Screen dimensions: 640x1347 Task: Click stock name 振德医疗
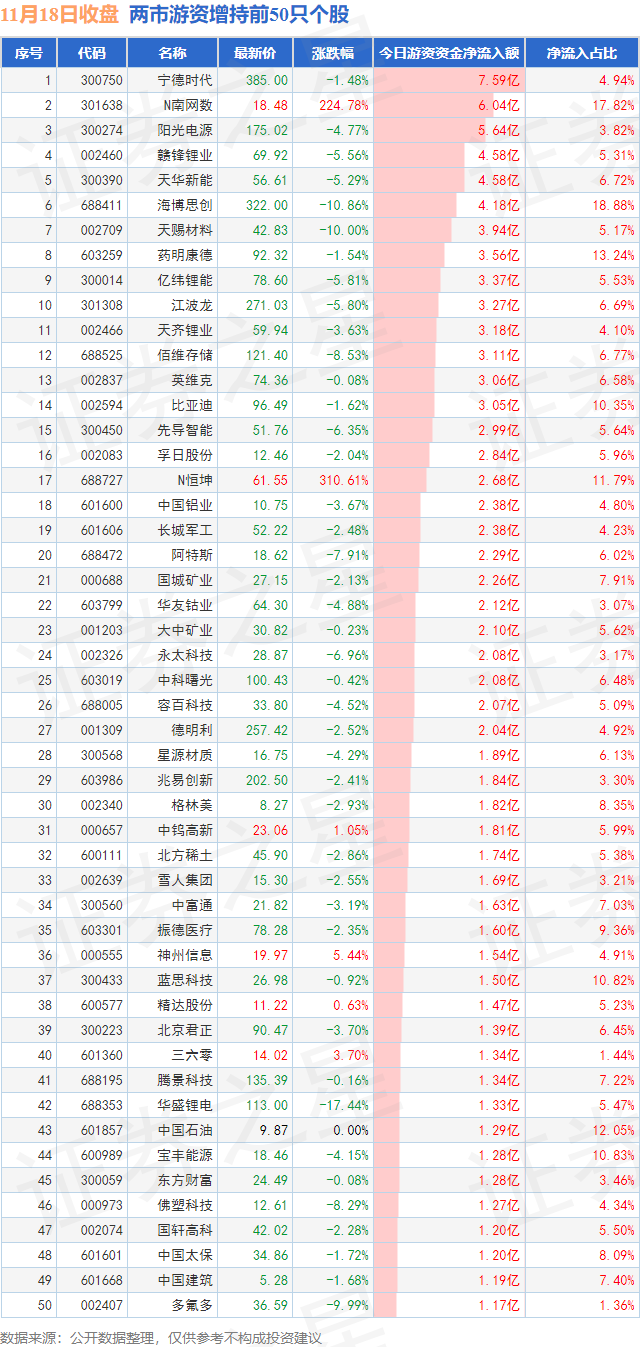point(186,930)
